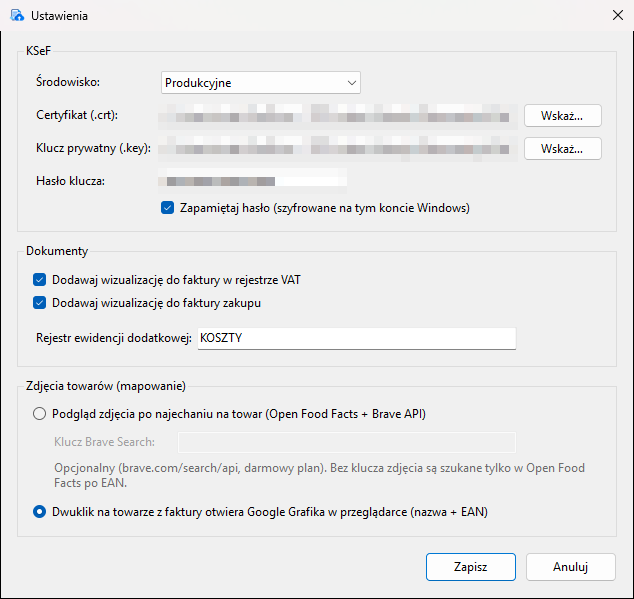Open the Środowisko dropdown

coord(261,83)
